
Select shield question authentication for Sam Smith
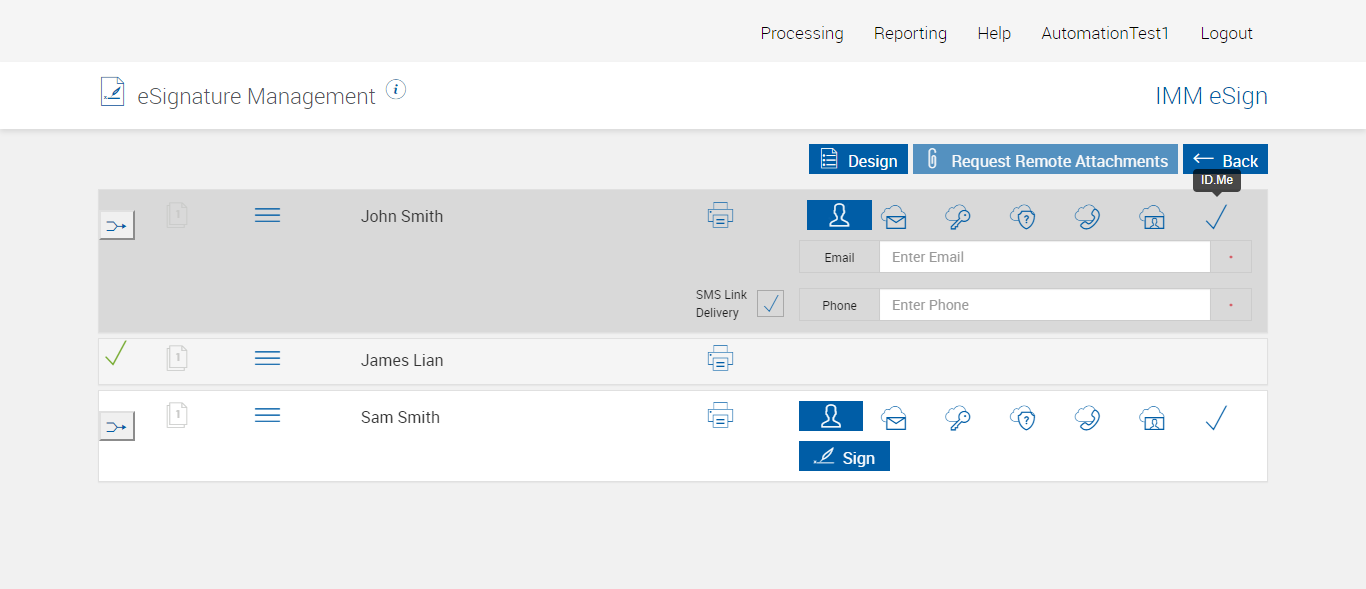coord(1022,418)
